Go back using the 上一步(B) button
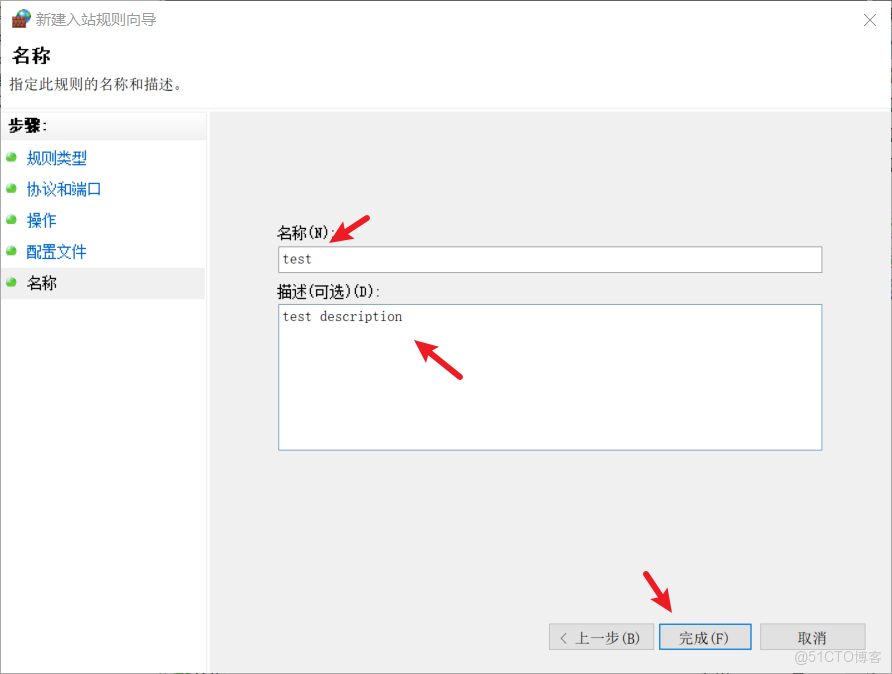 (x=601, y=637)
